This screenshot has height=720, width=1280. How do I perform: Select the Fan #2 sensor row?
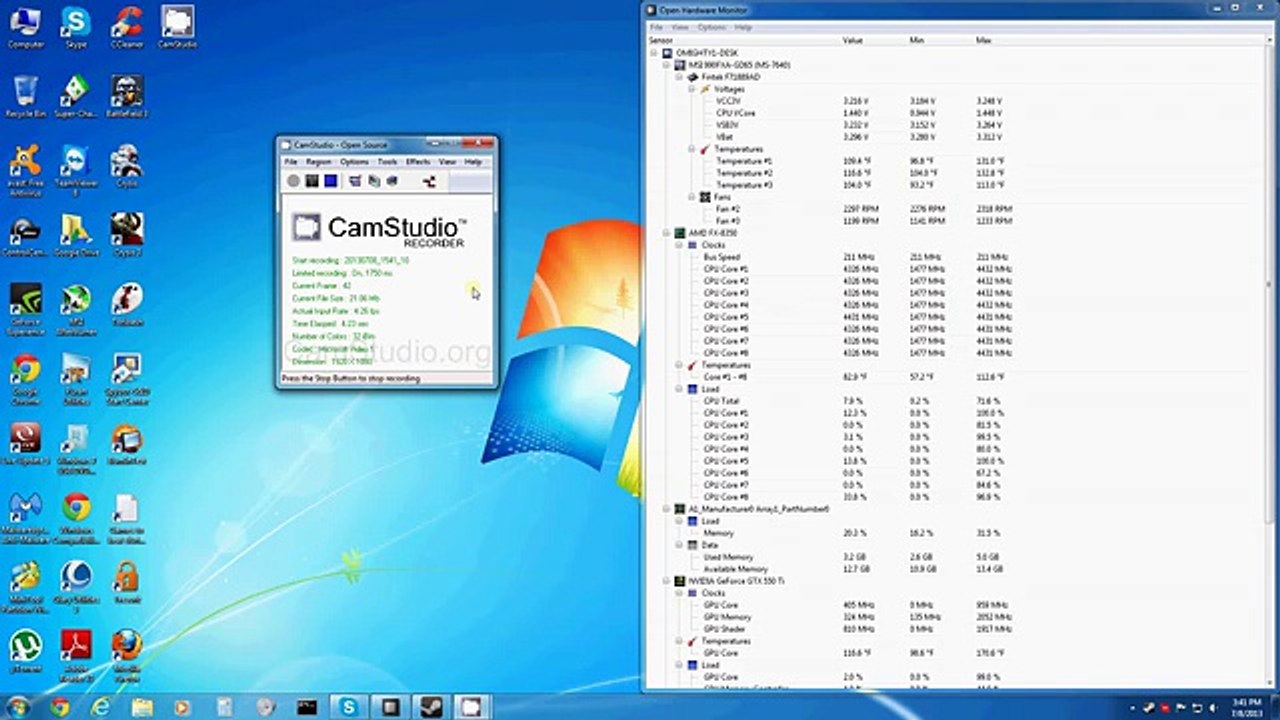tap(727, 209)
